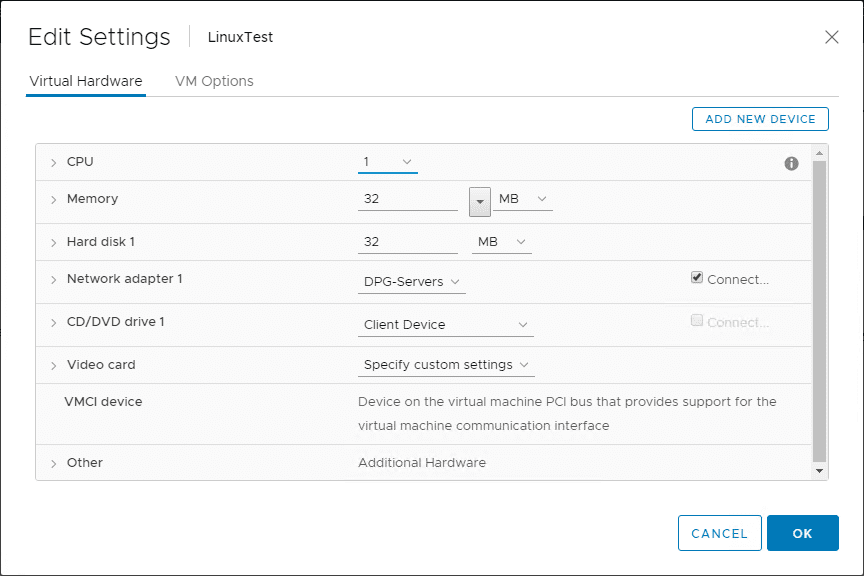Expand CD/DVD drive 1 details

point(53,323)
